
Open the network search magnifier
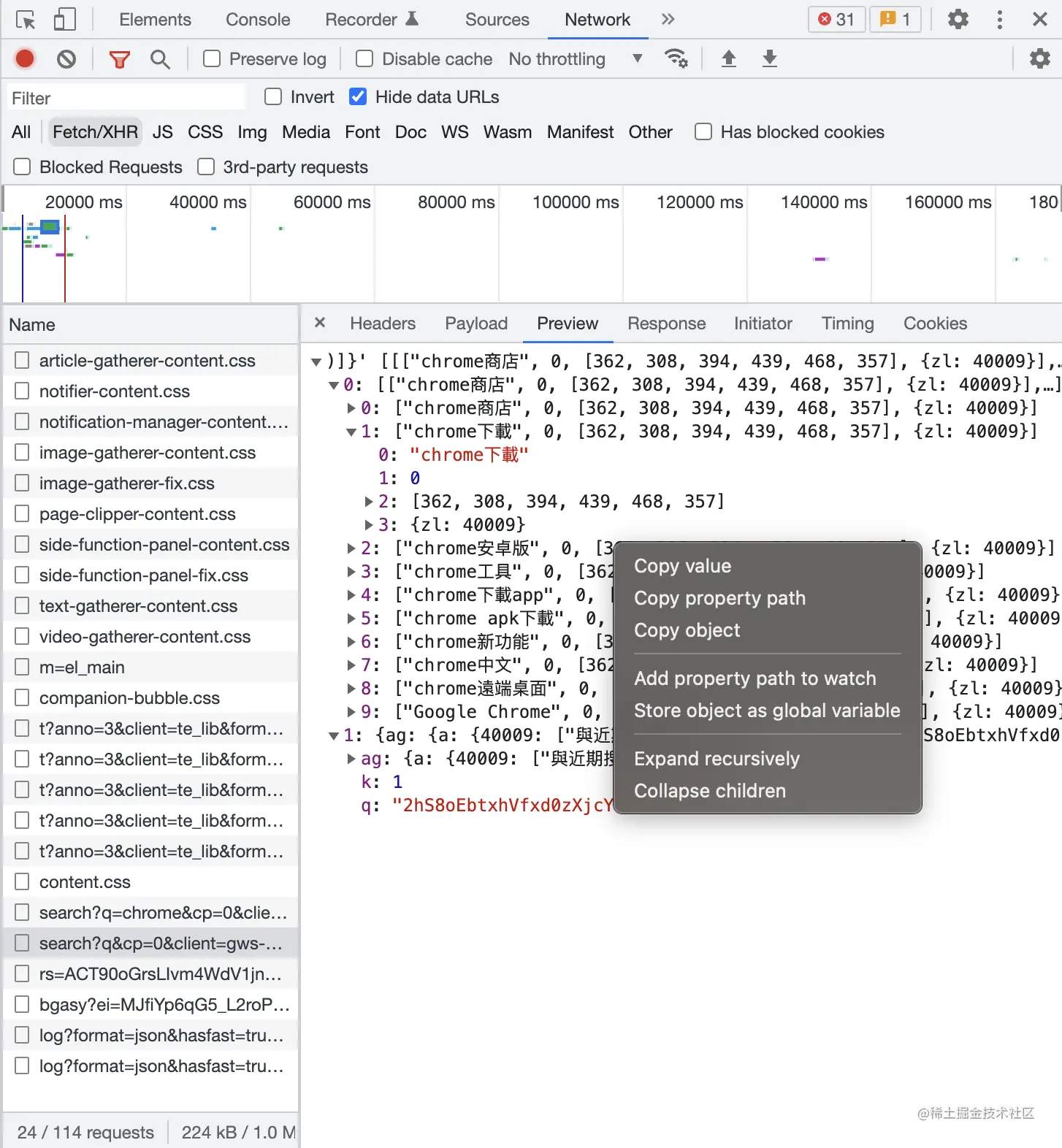(x=160, y=59)
